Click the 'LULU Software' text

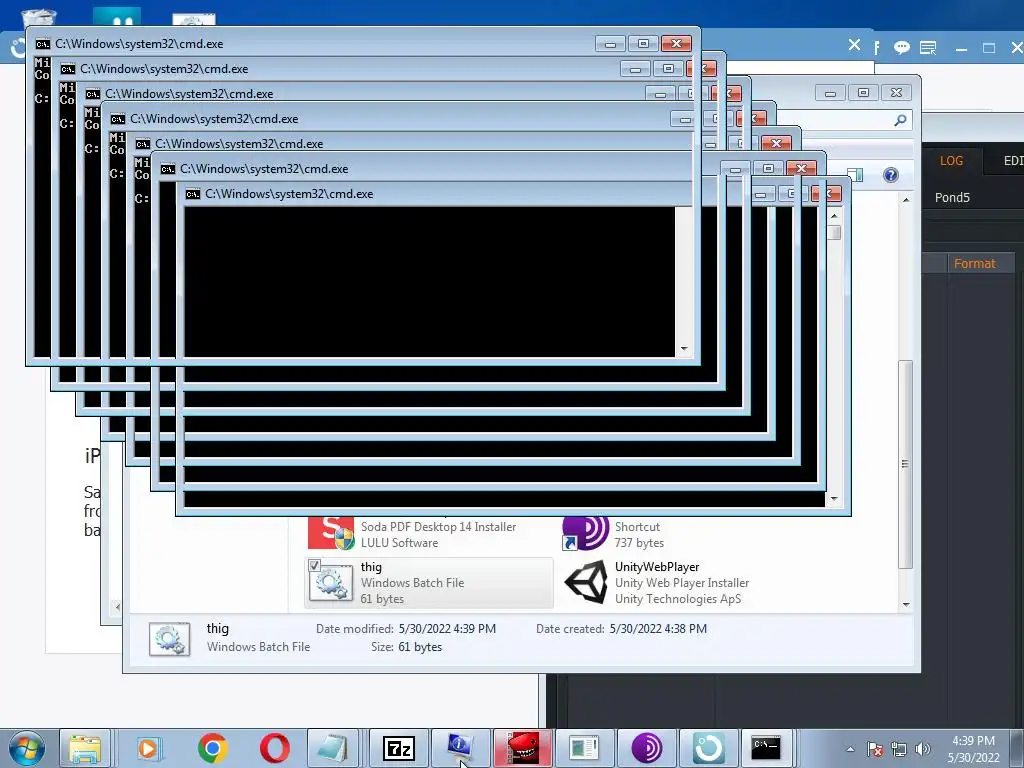pyautogui.click(x=400, y=543)
